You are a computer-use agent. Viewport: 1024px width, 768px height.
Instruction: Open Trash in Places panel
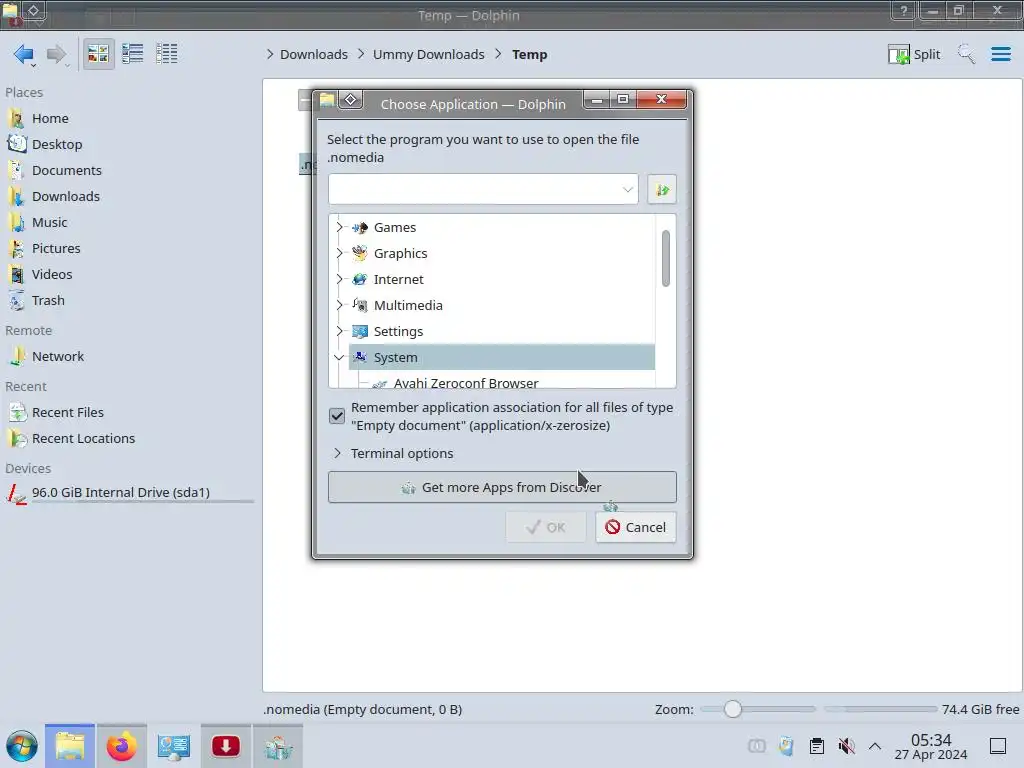[48, 301]
